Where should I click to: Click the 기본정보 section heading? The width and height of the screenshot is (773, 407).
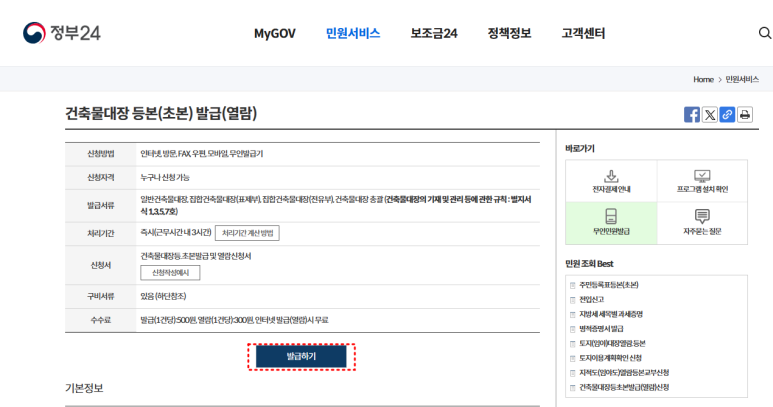(x=84, y=388)
